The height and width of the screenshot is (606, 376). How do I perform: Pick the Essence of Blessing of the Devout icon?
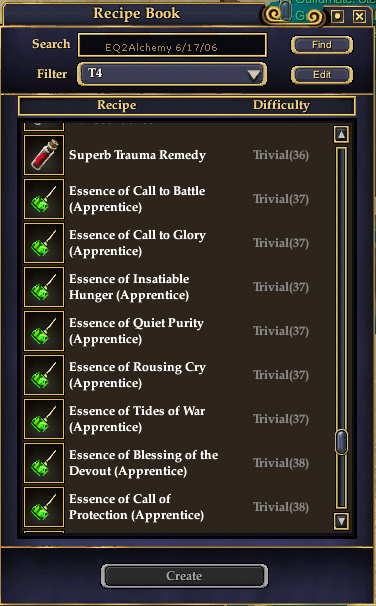tap(44, 463)
